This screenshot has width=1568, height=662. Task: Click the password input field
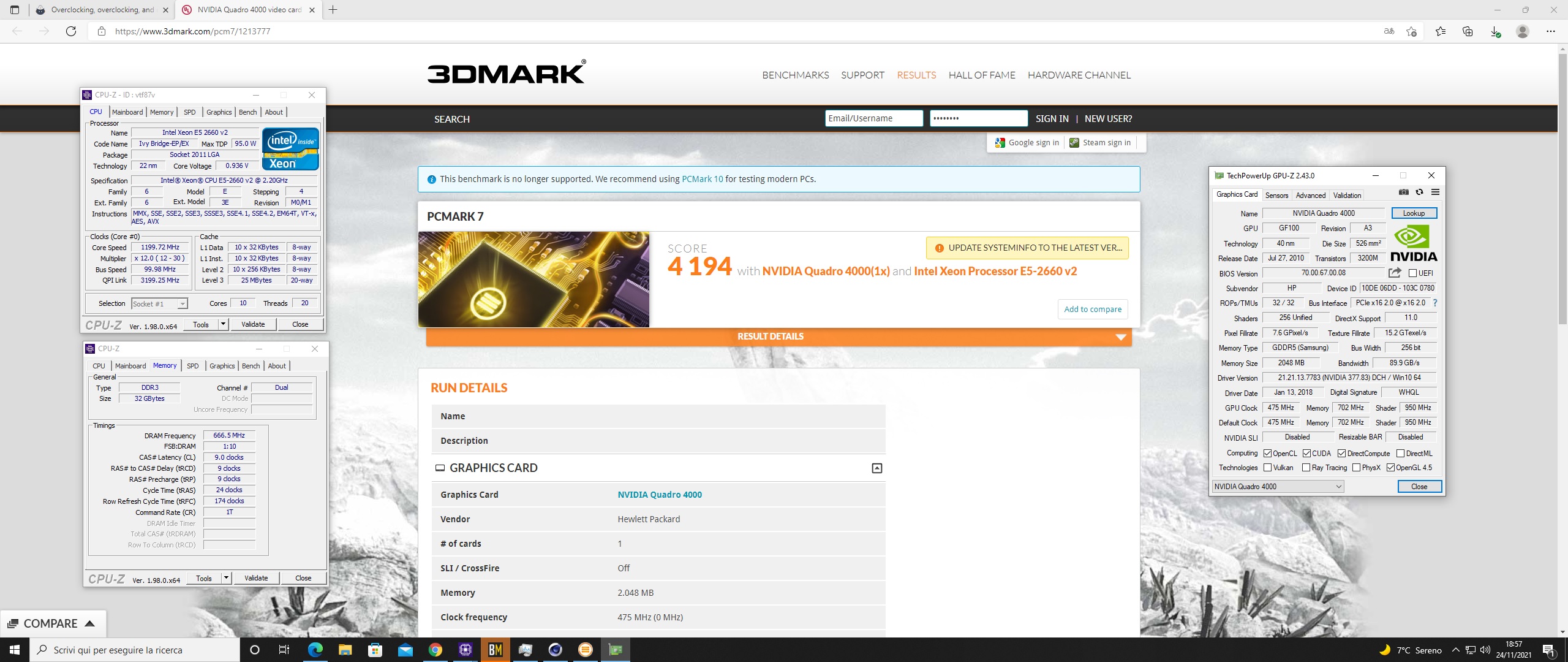979,118
